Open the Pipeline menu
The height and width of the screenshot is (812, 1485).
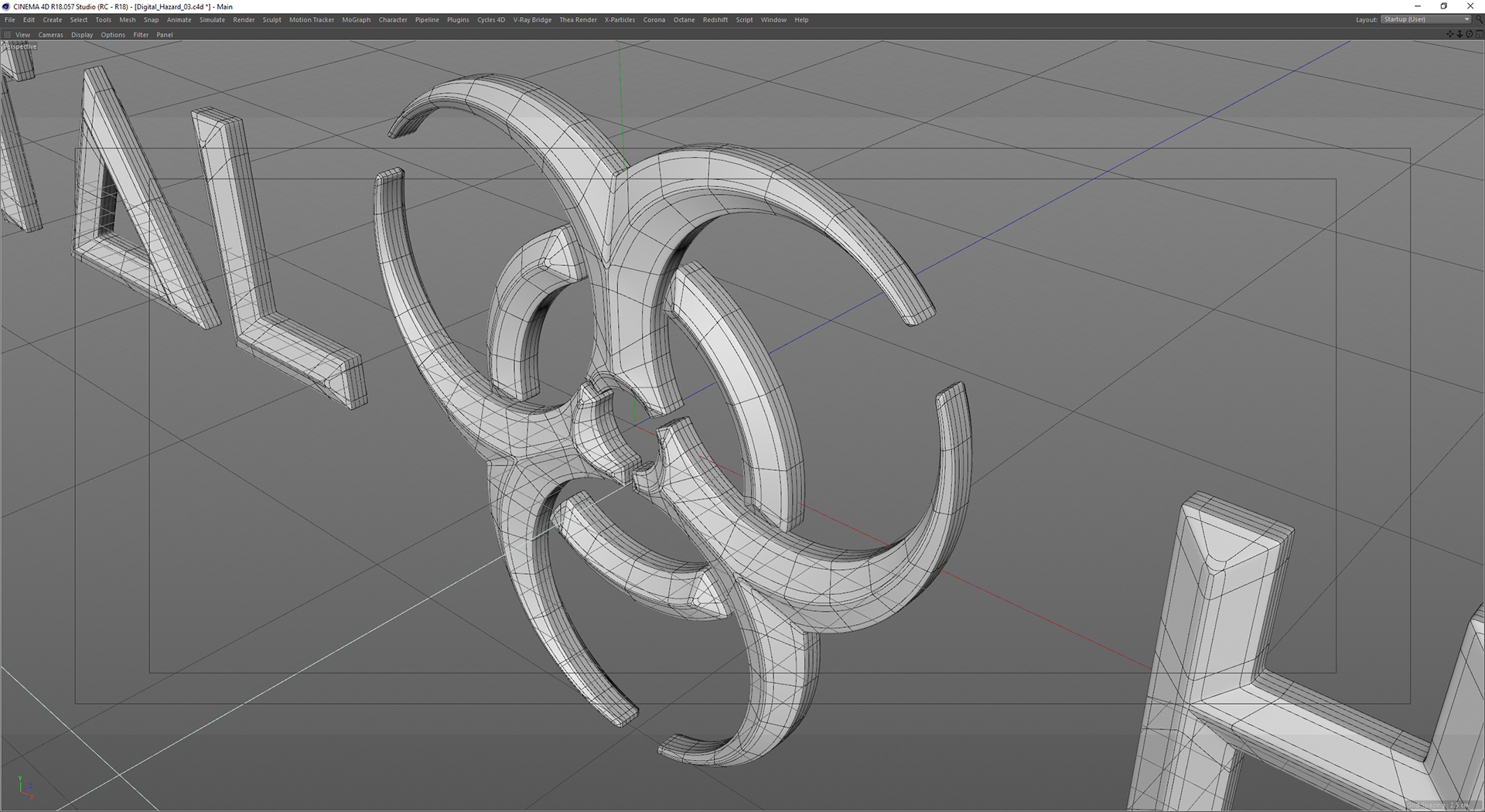427,20
